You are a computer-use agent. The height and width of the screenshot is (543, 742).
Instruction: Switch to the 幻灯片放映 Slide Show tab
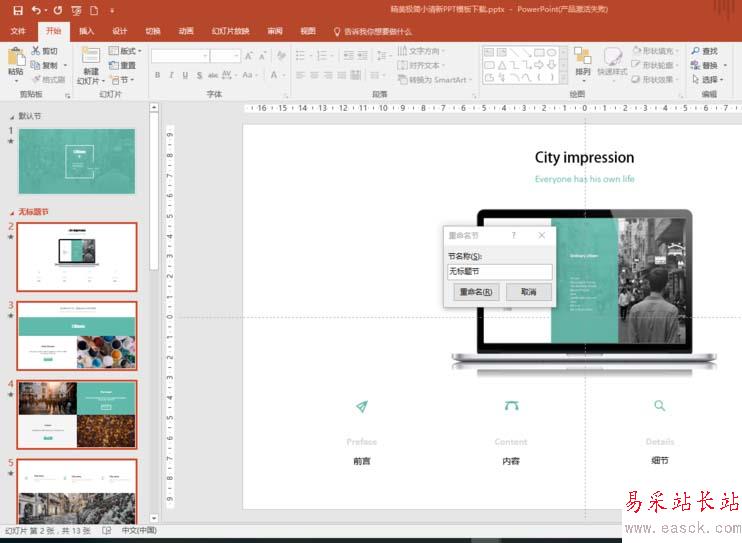tap(230, 31)
